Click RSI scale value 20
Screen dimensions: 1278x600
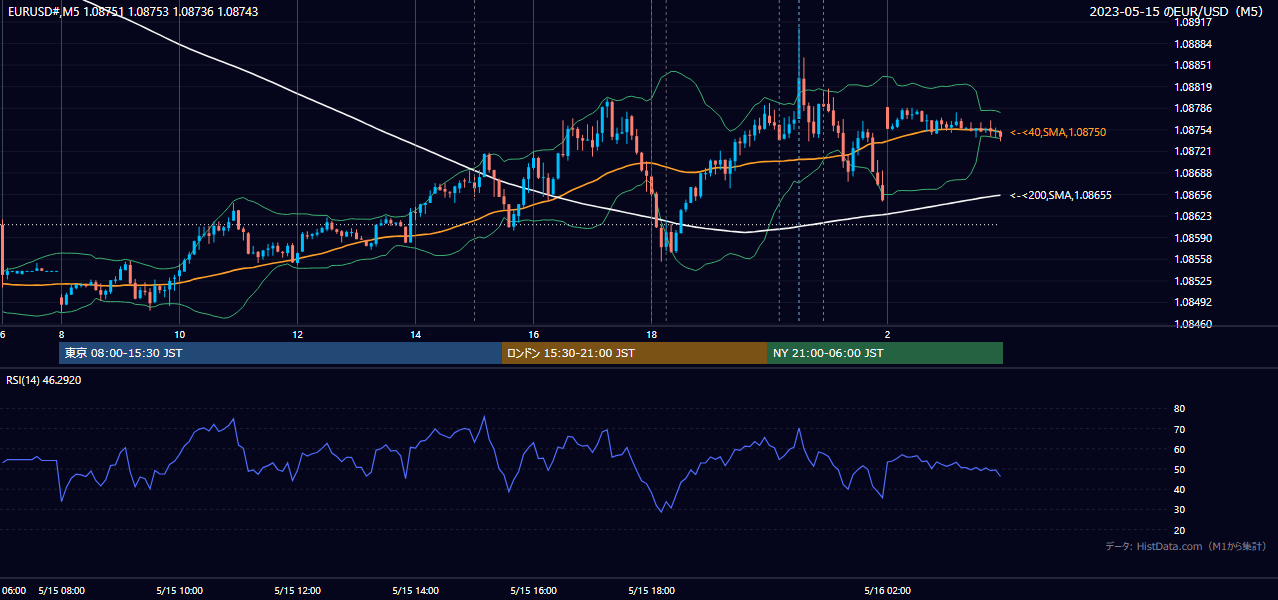(1180, 530)
